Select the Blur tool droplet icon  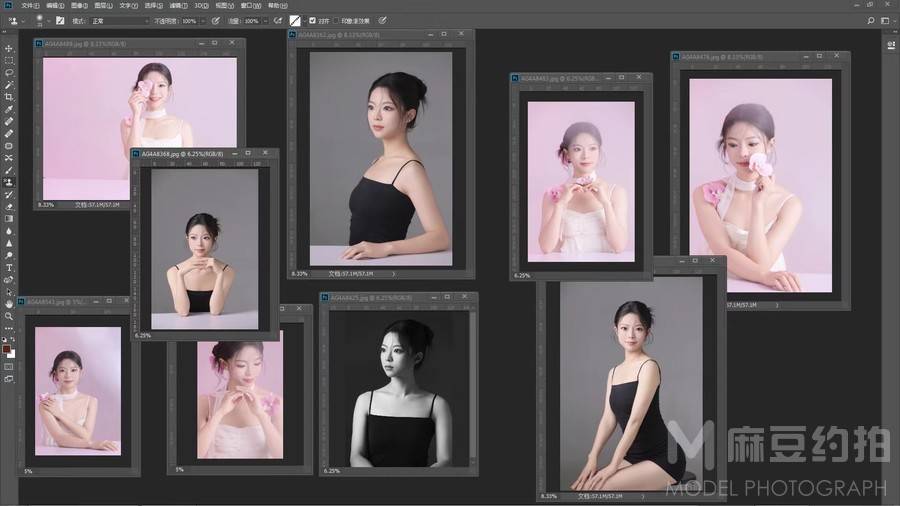click(x=9, y=231)
